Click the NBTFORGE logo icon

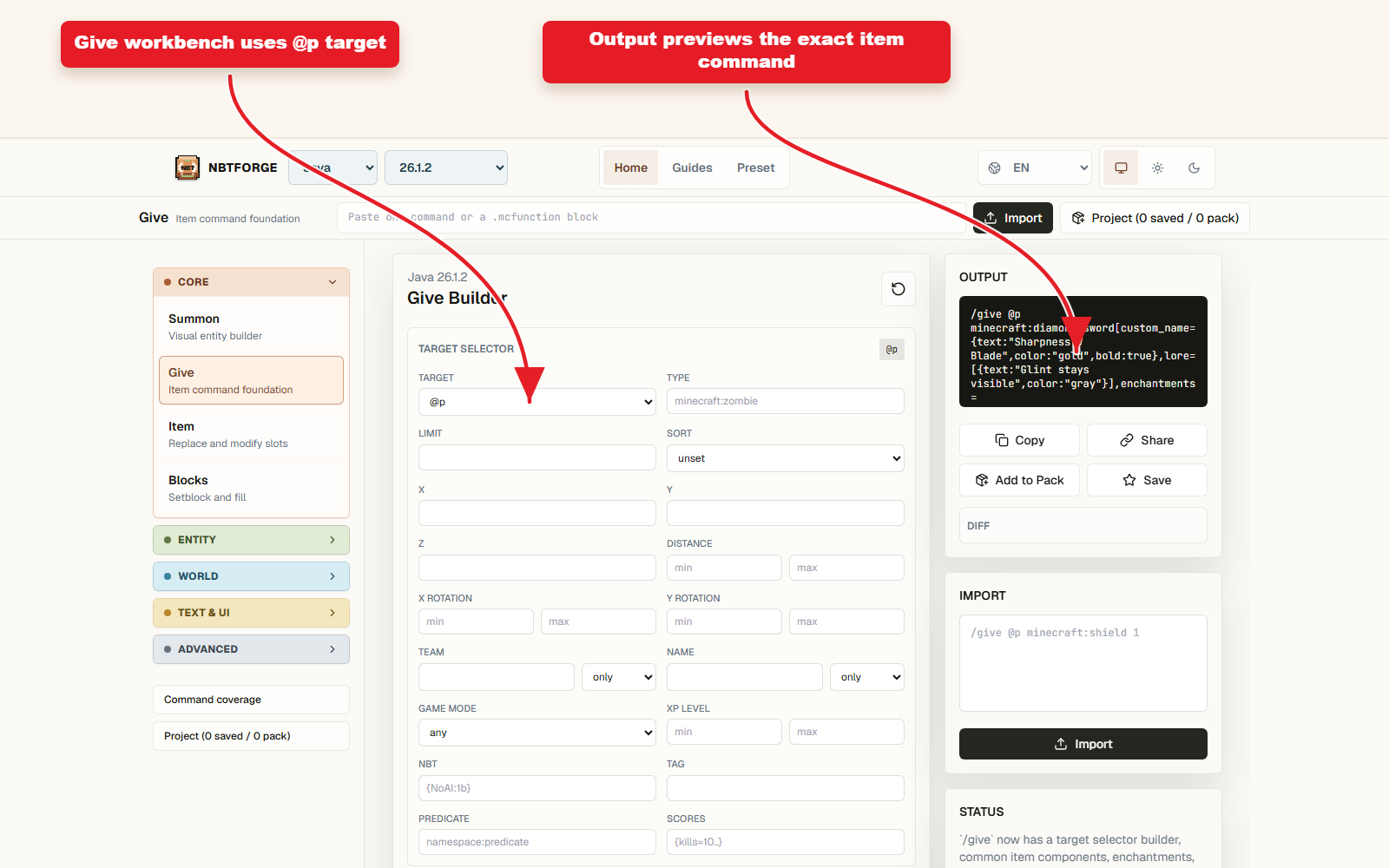click(x=188, y=168)
